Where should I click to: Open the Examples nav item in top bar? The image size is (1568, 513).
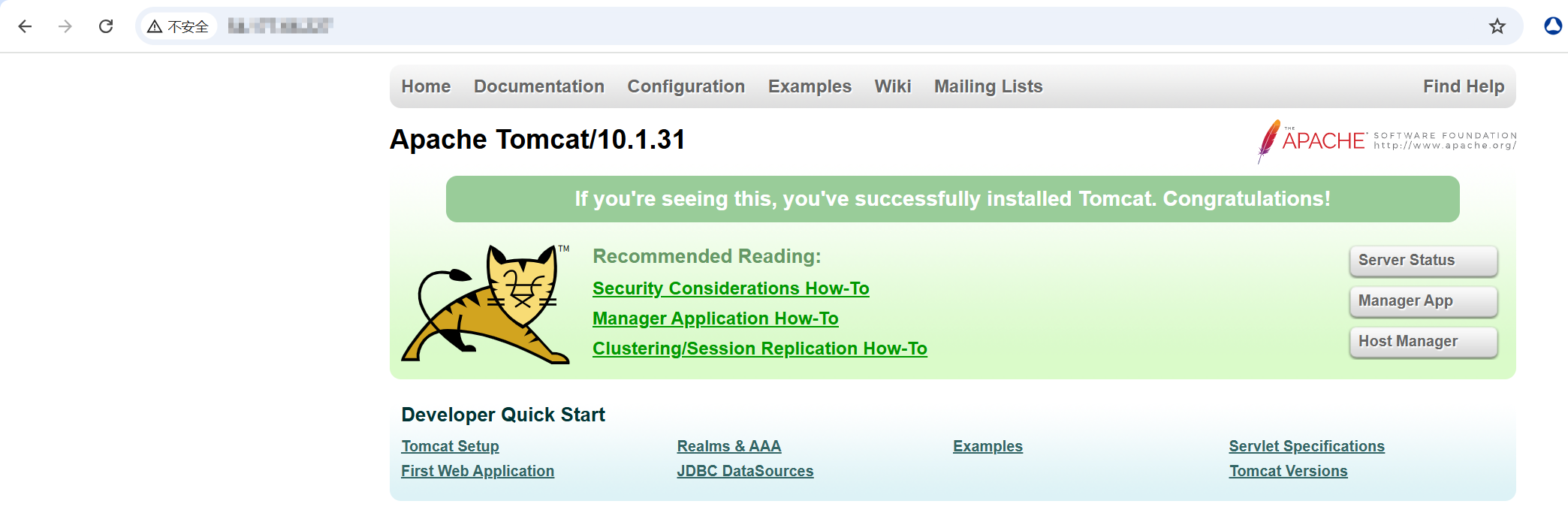pyautogui.click(x=810, y=86)
